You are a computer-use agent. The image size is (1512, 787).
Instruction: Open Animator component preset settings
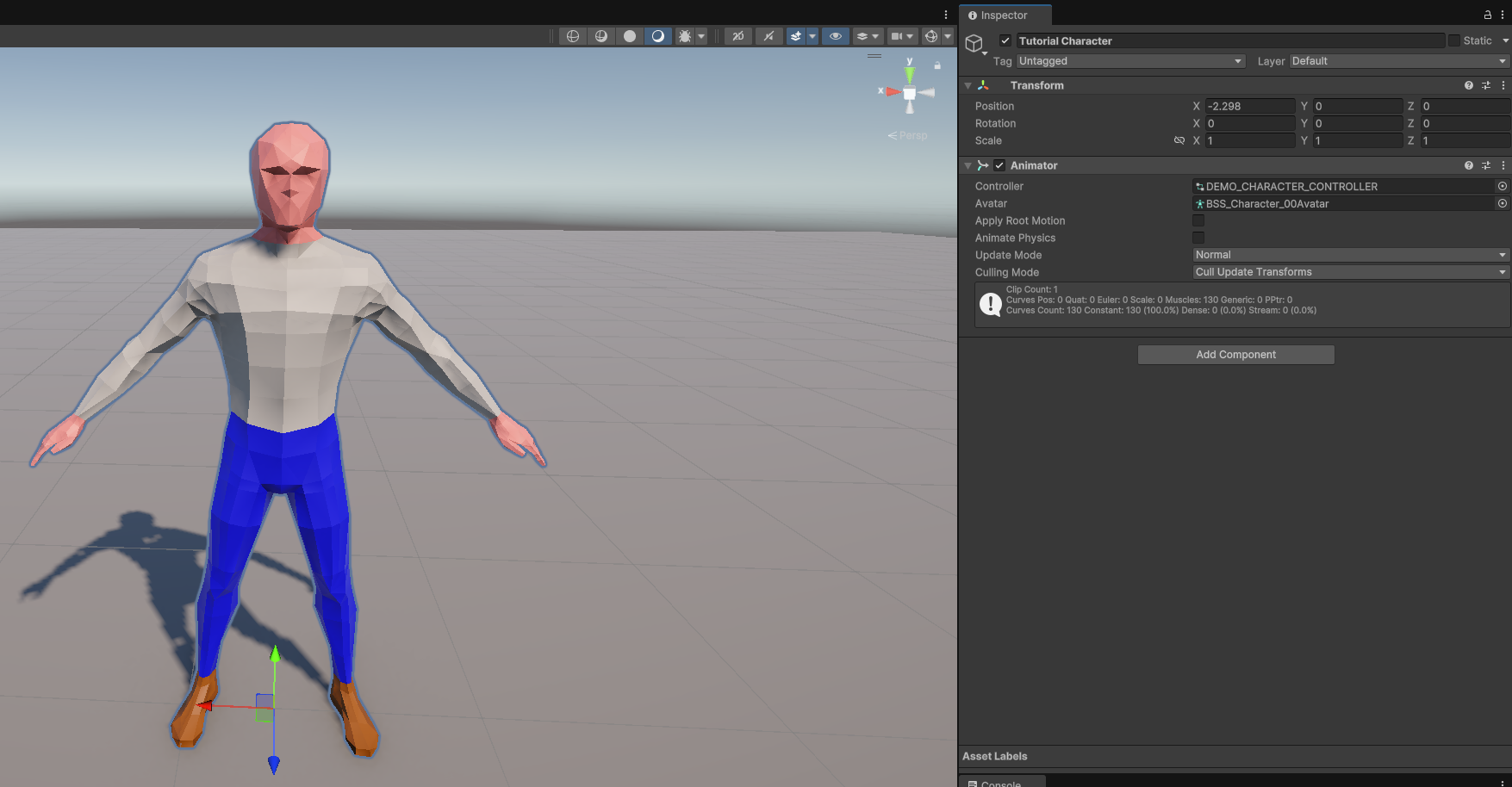tap(1486, 165)
